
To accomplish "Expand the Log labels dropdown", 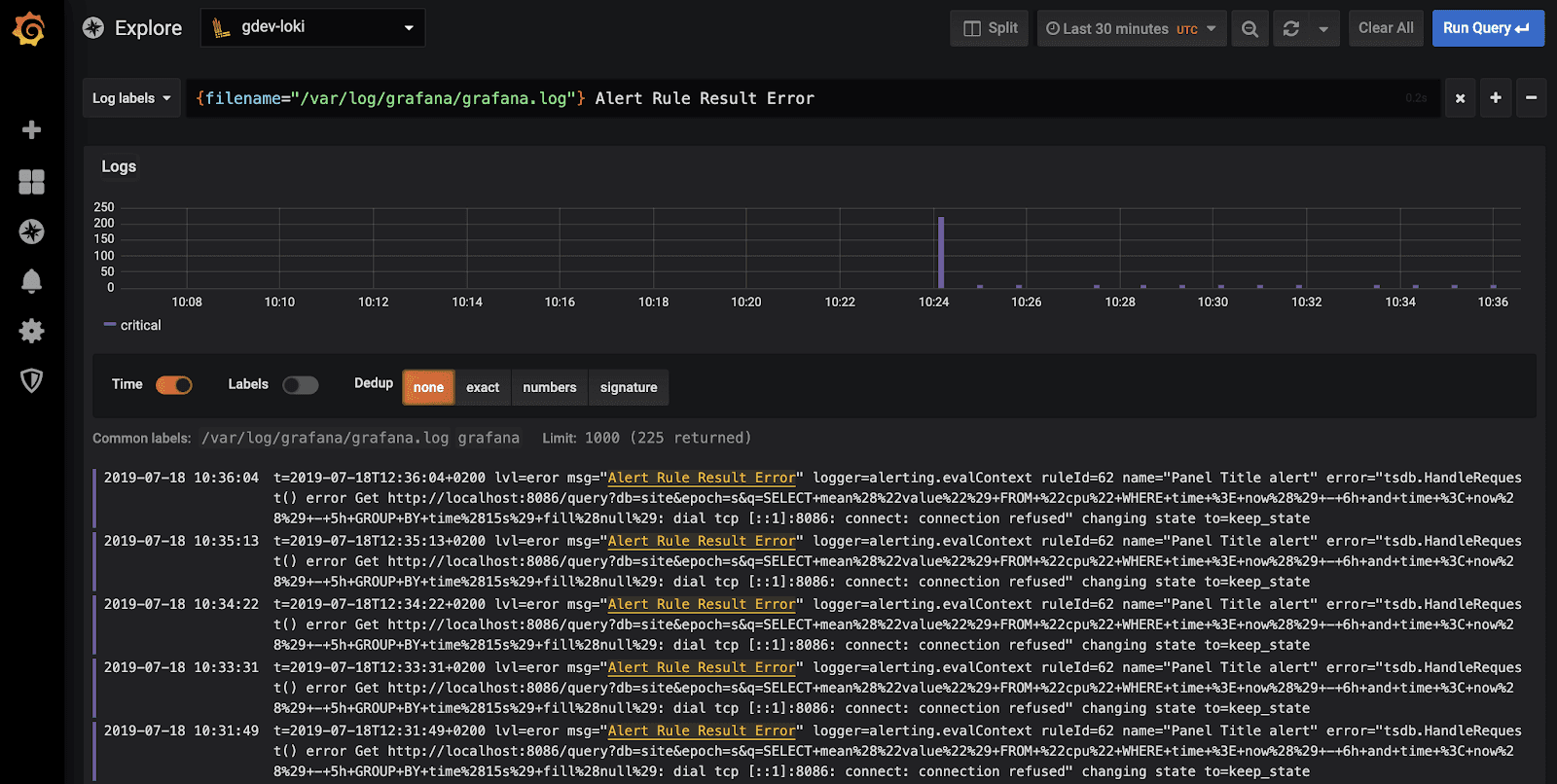I will [131, 98].
